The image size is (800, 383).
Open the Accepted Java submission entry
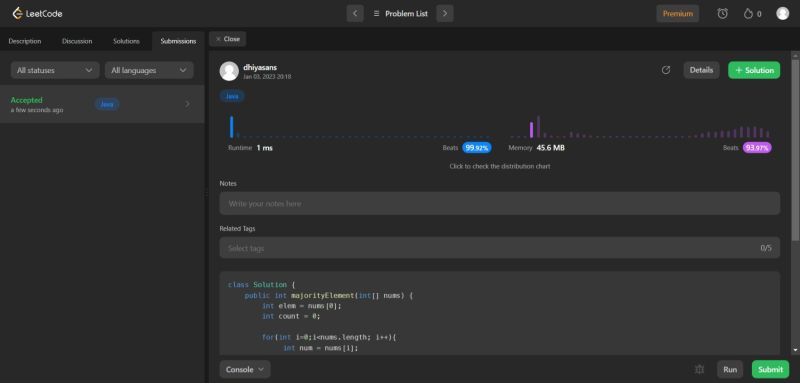(102, 104)
